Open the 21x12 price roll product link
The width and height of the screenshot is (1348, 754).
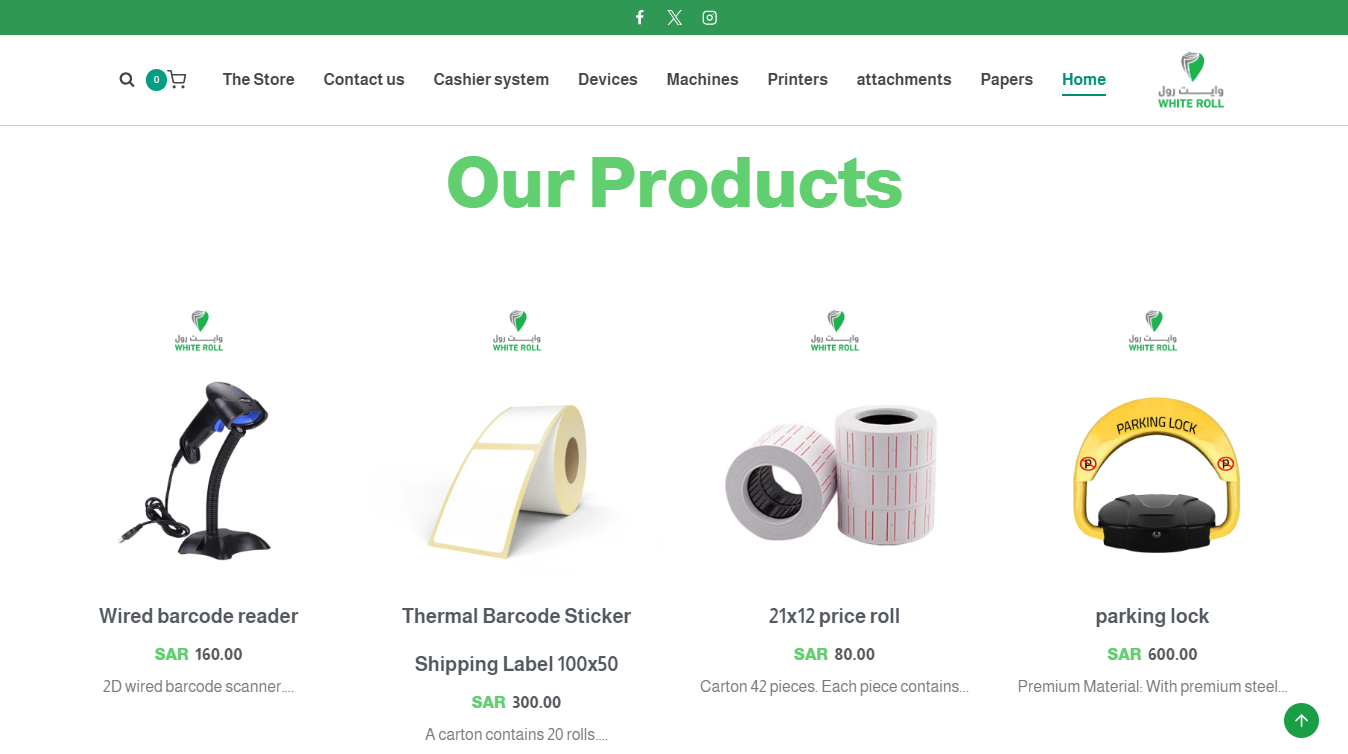click(835, 616)
